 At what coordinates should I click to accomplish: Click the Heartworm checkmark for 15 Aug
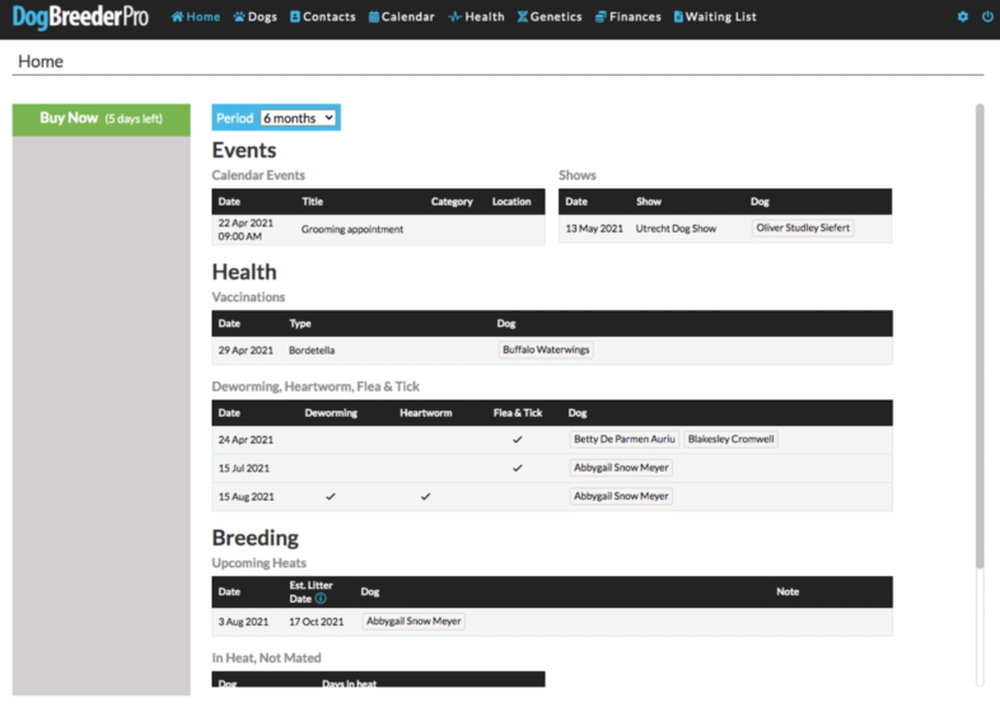point(425,497)
